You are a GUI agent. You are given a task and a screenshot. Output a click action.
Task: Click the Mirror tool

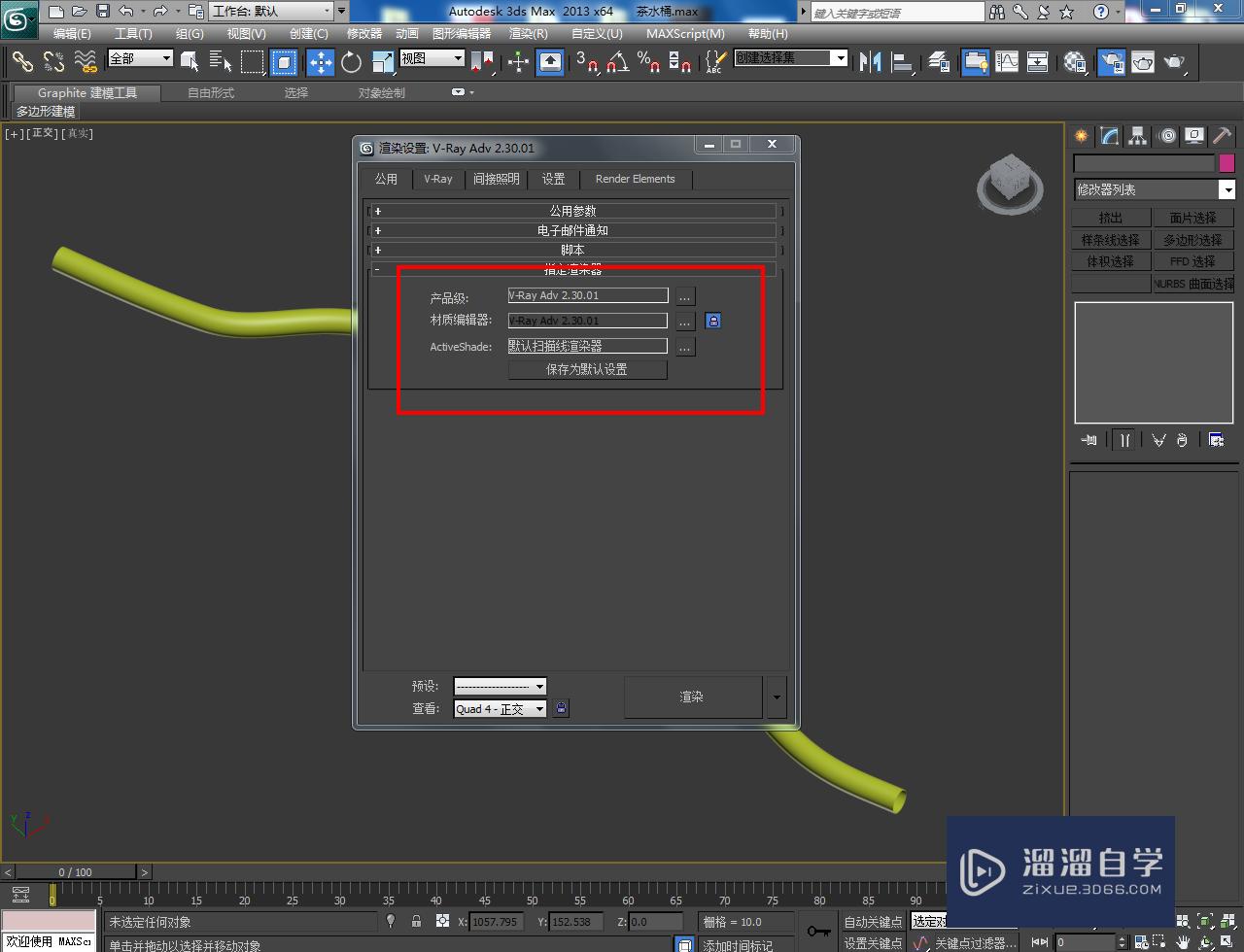click(871, 62)
